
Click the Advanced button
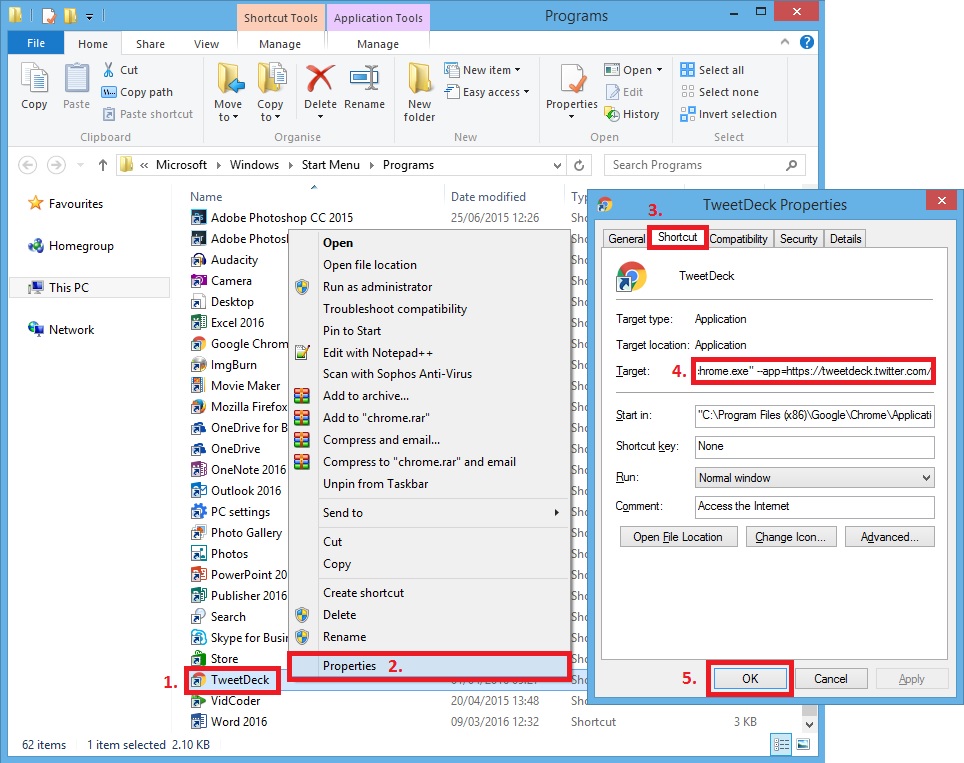click(889, 537)
